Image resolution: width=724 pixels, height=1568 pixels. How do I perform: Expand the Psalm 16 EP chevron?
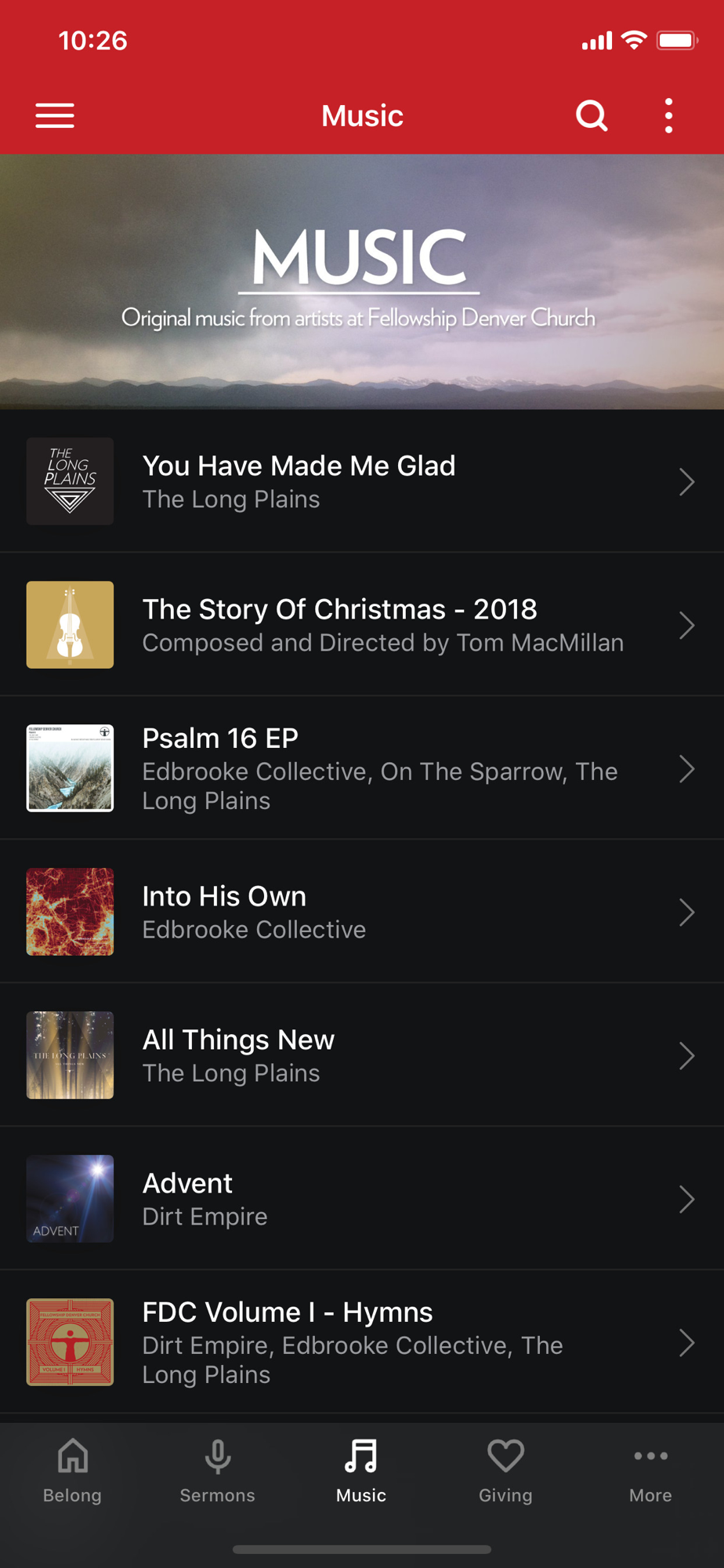[x=686, y=769]
